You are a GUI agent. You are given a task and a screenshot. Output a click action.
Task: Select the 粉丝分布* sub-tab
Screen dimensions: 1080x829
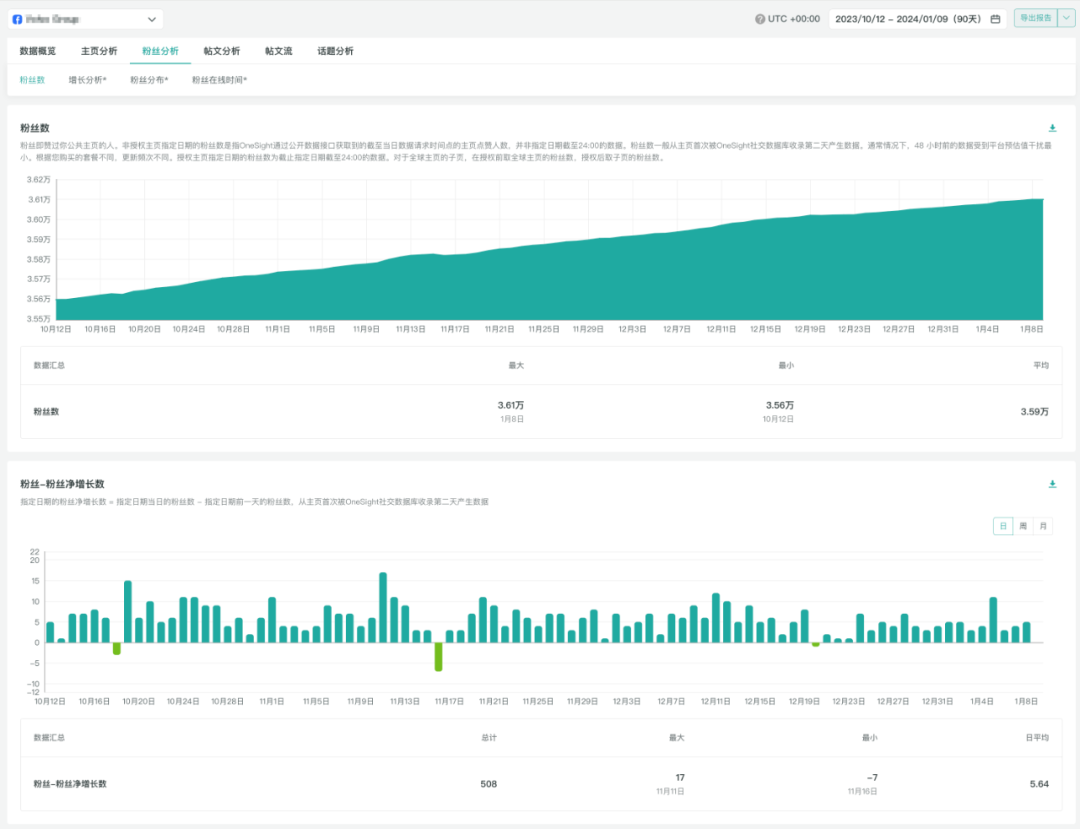(149, 80)
